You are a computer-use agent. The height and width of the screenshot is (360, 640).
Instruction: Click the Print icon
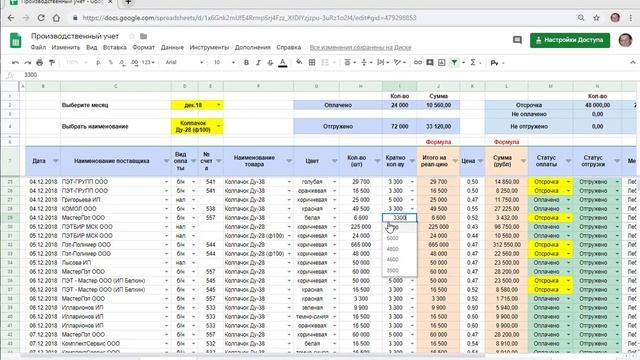pos(40,62)
